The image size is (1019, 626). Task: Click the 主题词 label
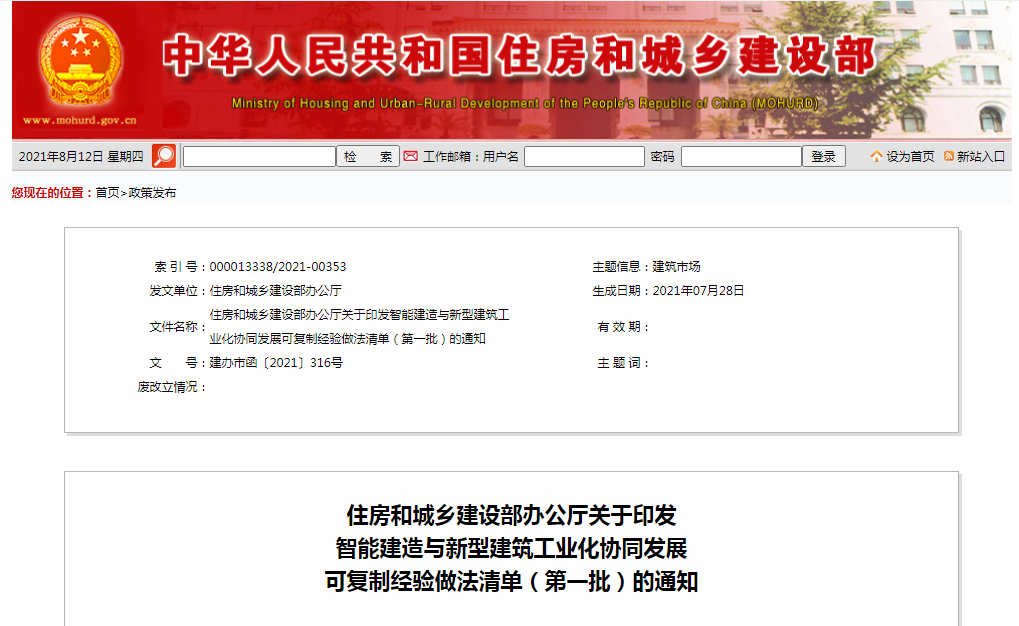(623, 363)
